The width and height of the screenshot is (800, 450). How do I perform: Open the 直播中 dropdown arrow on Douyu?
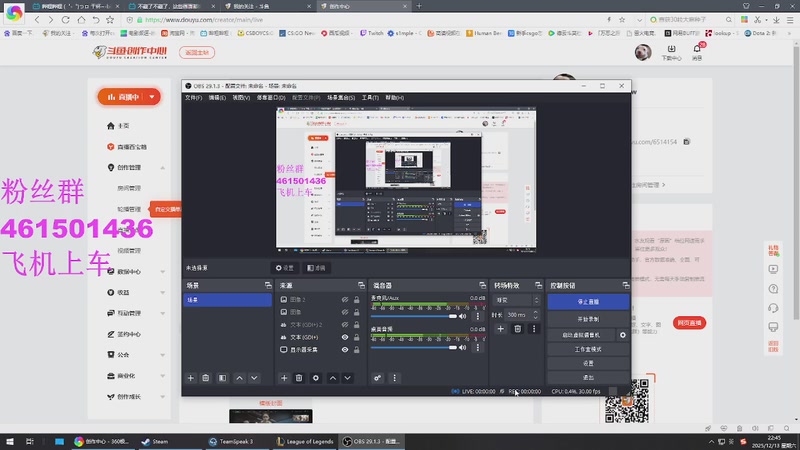152,97
